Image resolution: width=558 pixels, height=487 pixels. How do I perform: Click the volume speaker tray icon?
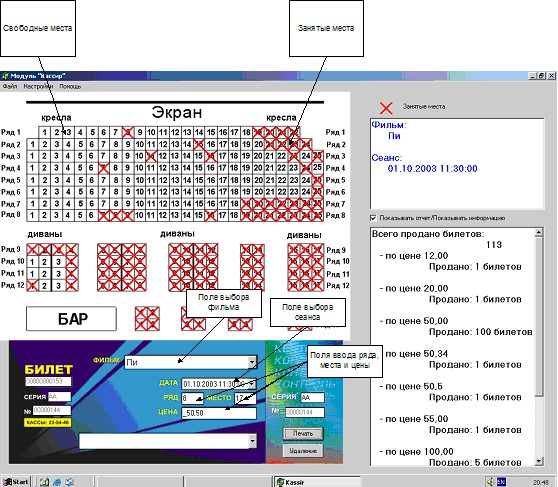pos(490,482)
